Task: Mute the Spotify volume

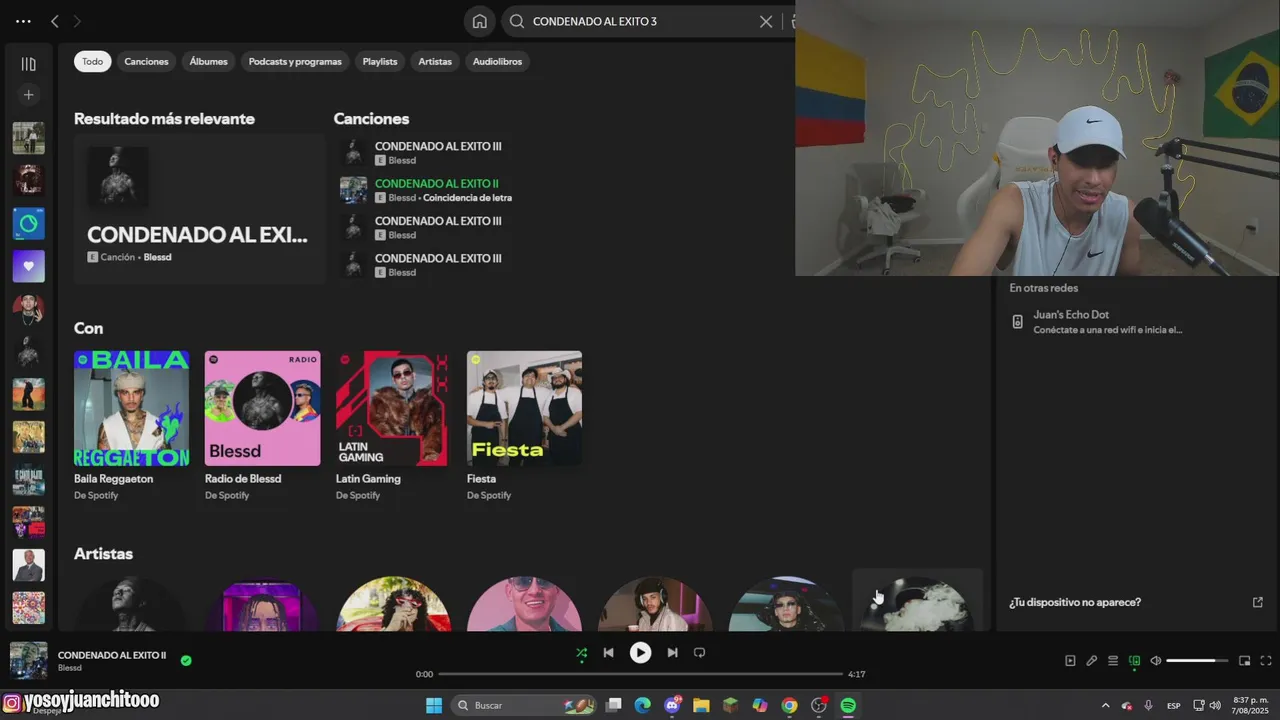Action: click(1156, 661)
